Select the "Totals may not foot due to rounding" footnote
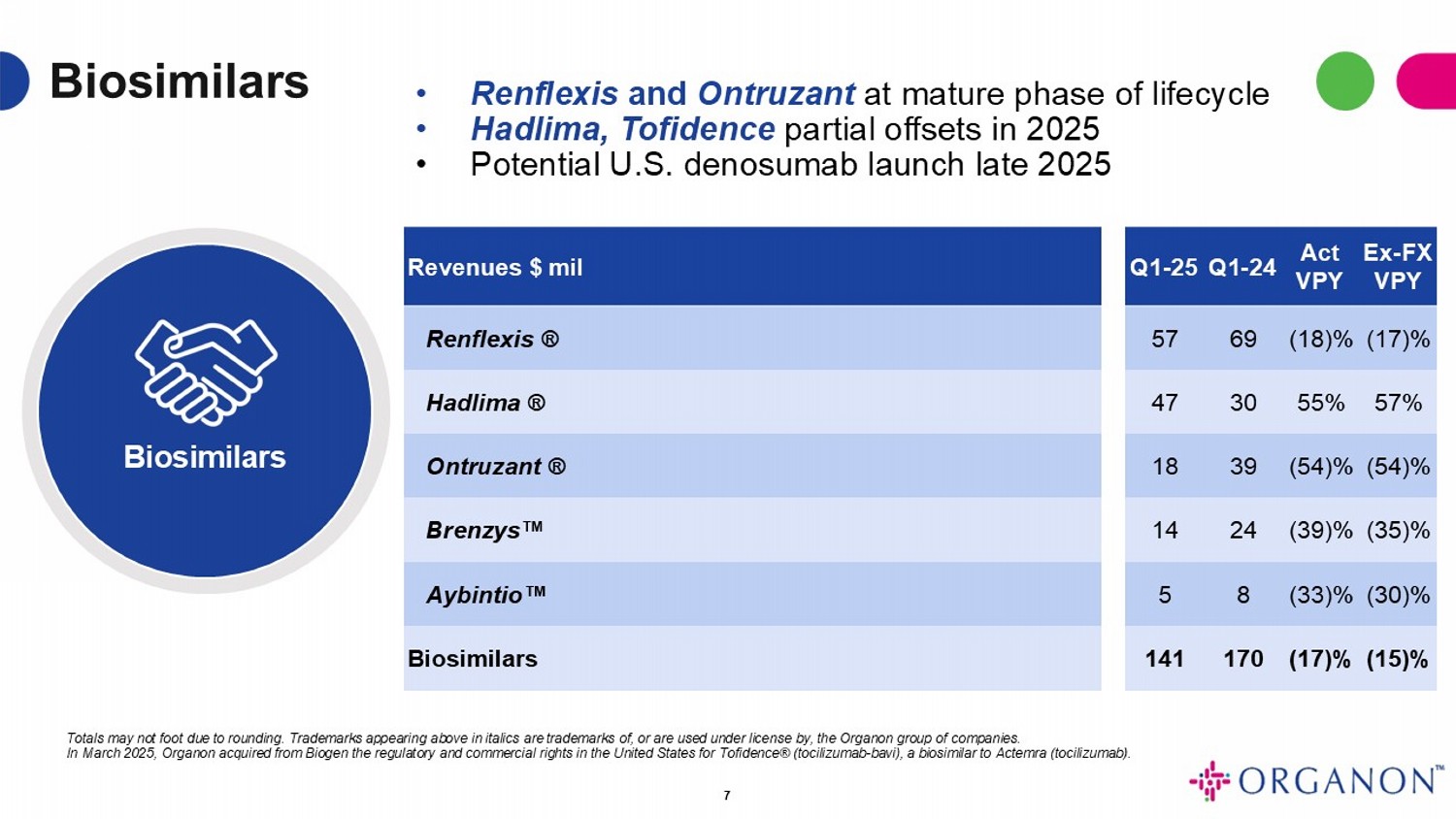Viewport: 1456px width, 819px height. pyautogui.click(x=544, y=738)
